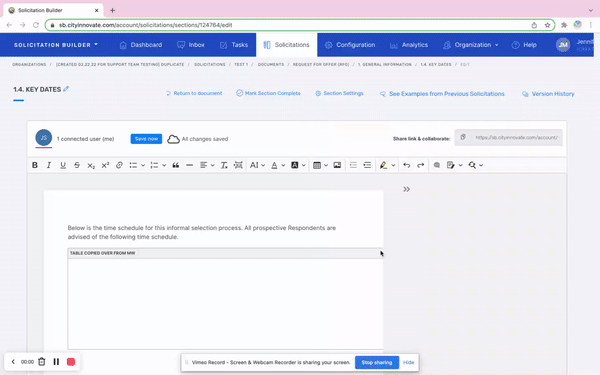The width and height of the screenshot is (600, 375).
Task: Click Stop sharing in the Vimeo bar
Action: point(377,362)
